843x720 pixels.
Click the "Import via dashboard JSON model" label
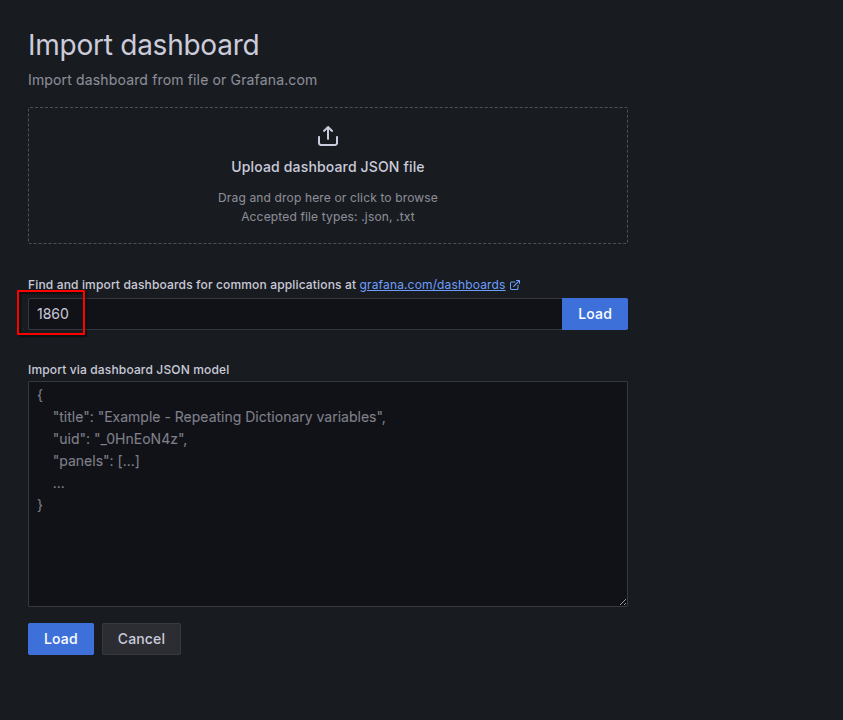[128, 370]
